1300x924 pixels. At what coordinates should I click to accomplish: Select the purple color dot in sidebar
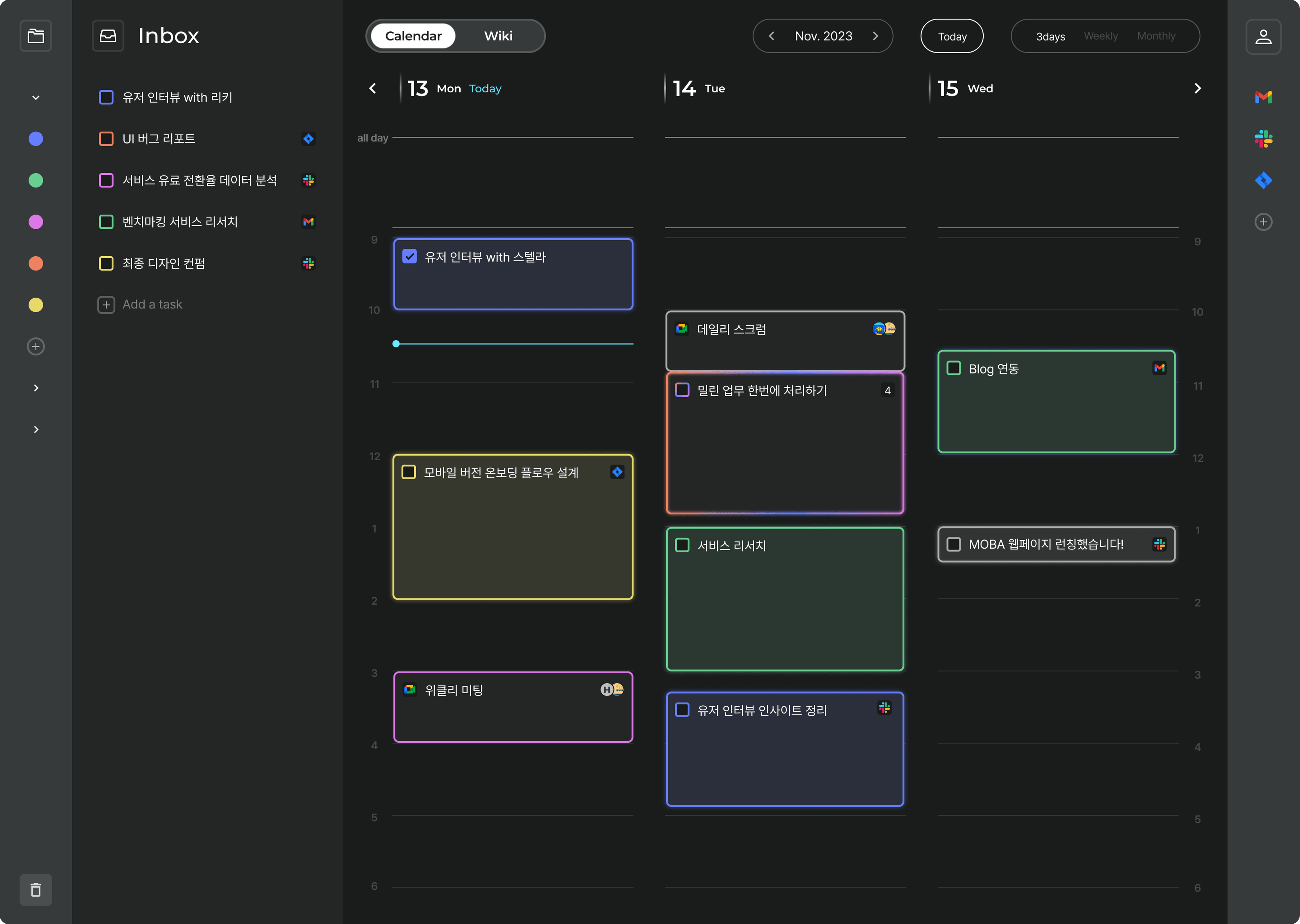(36, 222)
